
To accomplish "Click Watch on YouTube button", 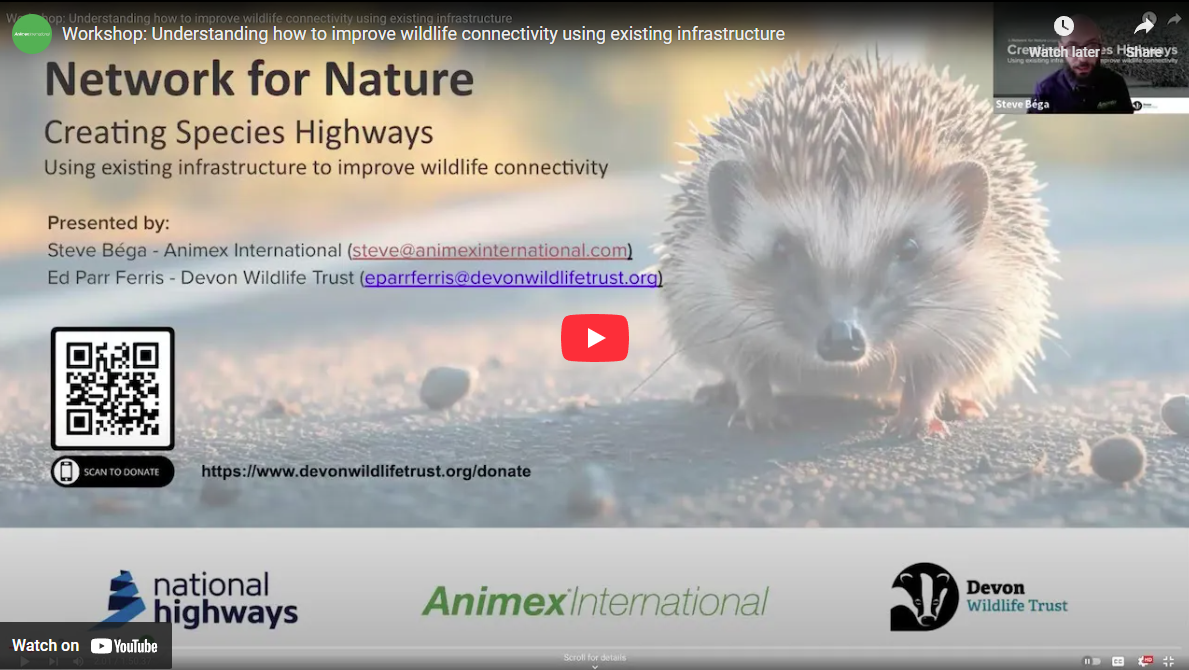I will [86, 646].
